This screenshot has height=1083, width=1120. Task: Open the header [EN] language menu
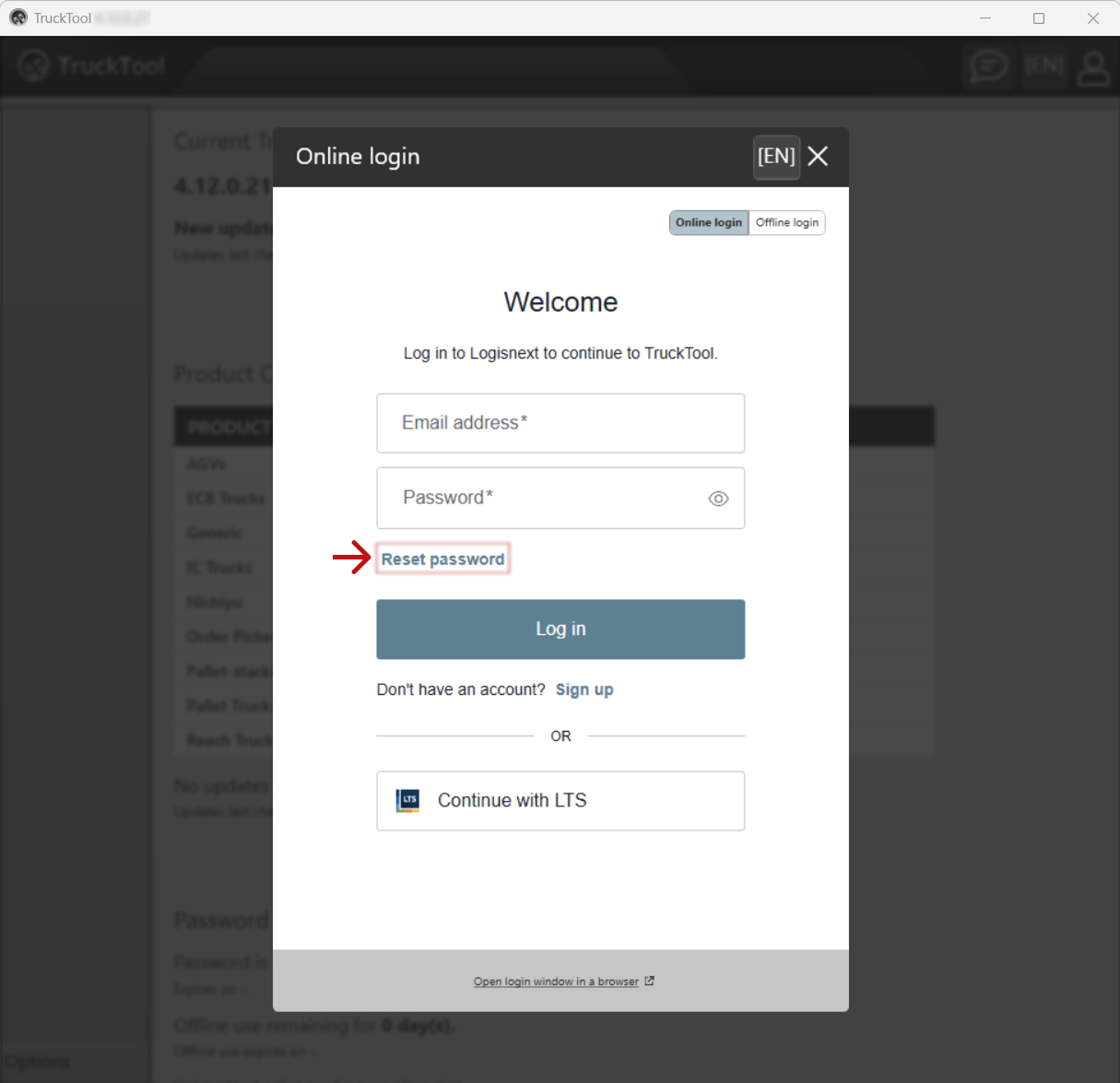point(1044,65)
